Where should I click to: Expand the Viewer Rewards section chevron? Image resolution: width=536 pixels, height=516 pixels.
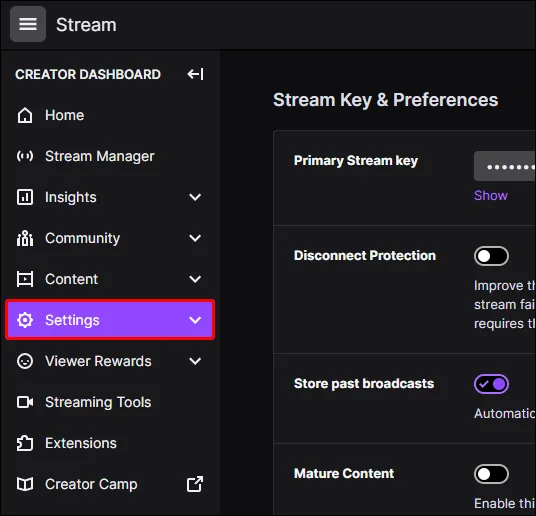pos(195,361)
